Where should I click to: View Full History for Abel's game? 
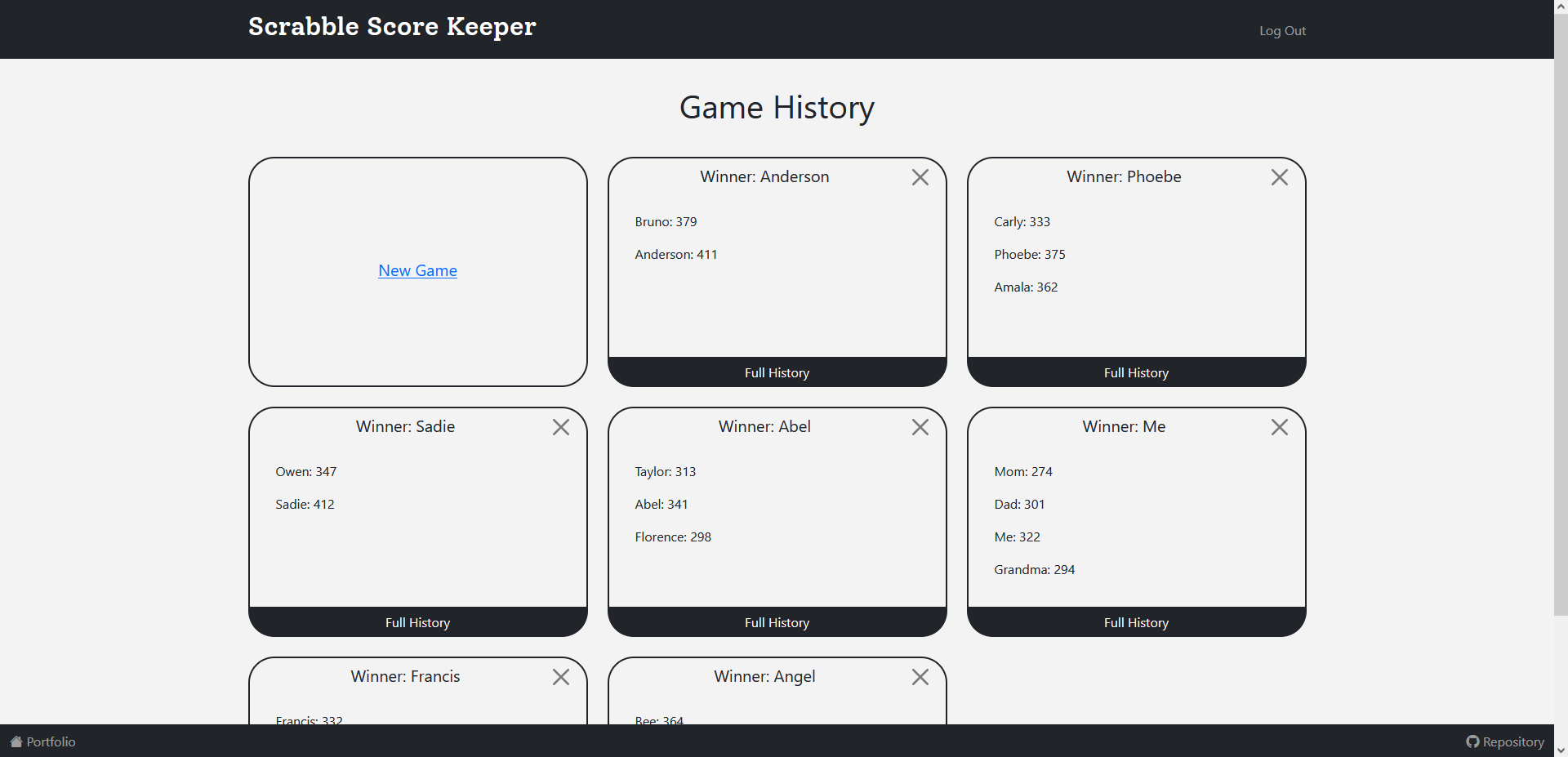[x=777, y=622]
